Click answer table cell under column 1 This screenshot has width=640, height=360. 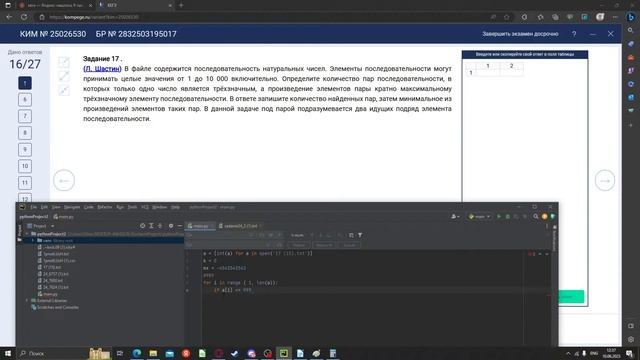[488, 73]
